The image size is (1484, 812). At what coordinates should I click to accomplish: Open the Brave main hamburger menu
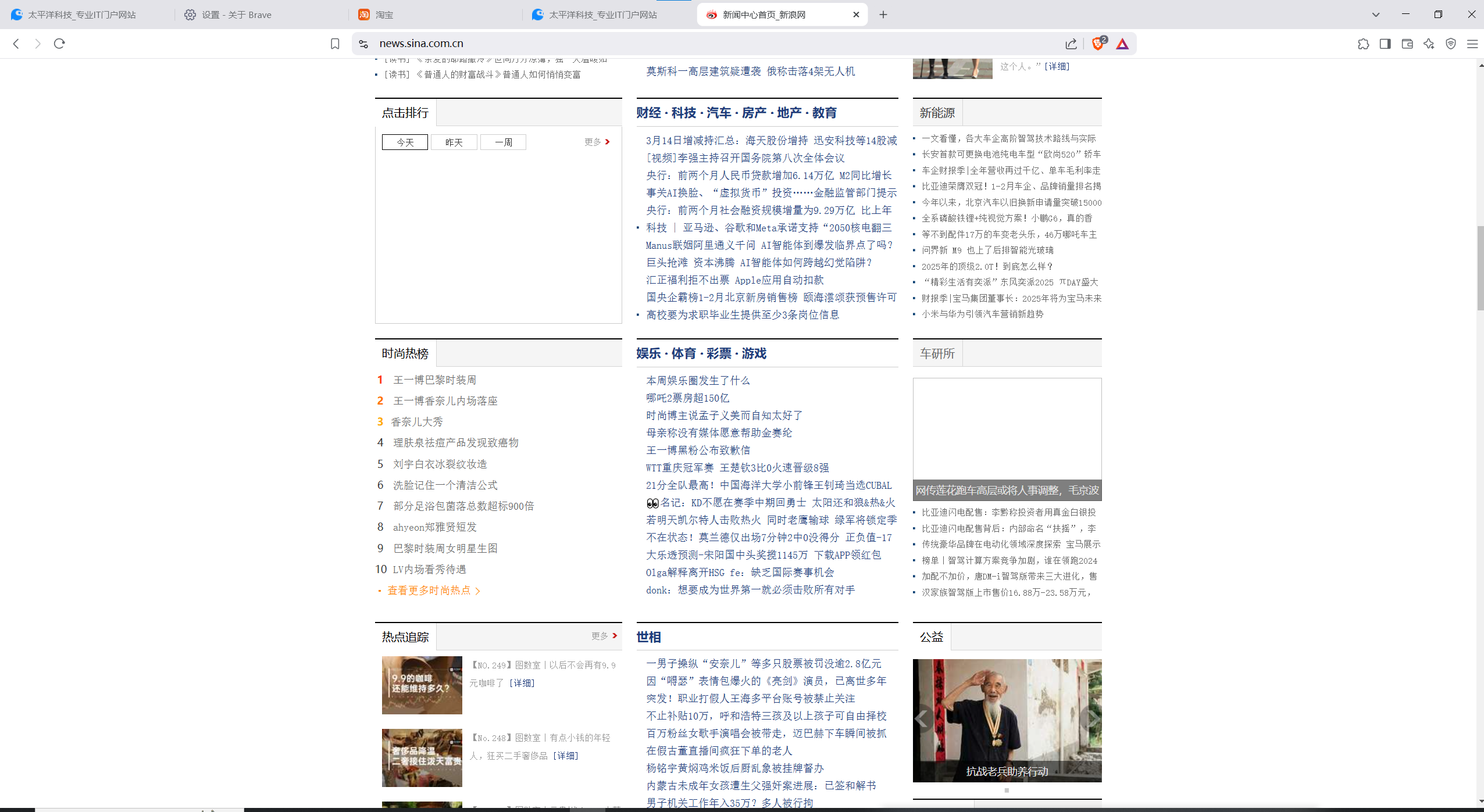[x=1472, y=44]
